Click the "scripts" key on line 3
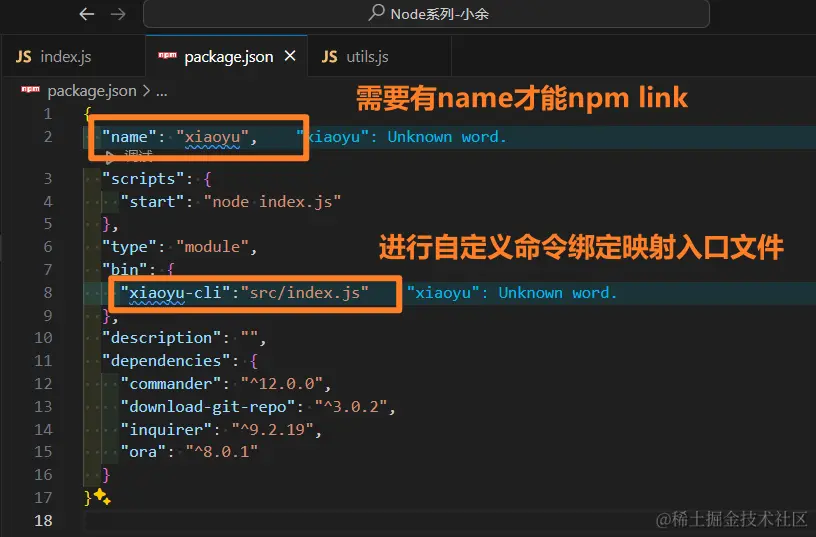Image resolution: width=816 pixels, height=537 pixels. [x=143, y=179]
